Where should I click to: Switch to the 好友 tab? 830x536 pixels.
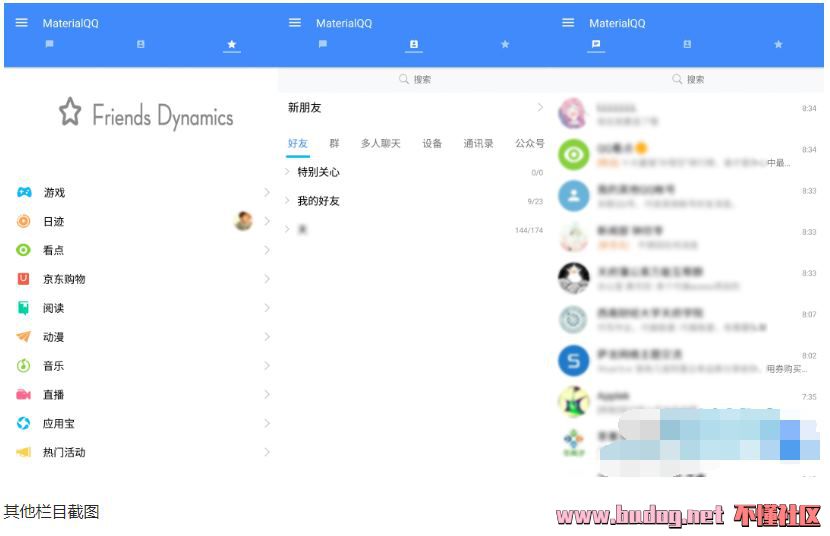click(x=297, y=143)
